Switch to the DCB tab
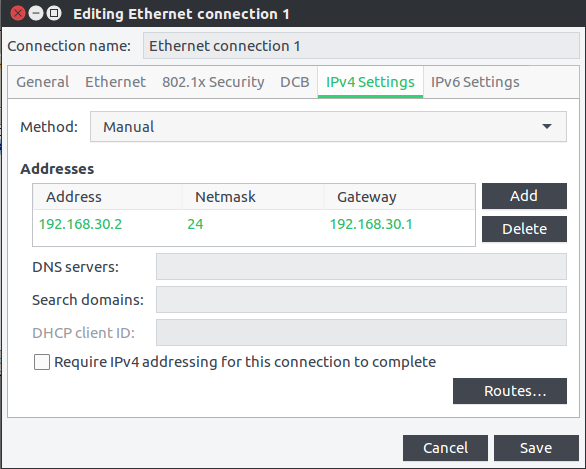Viewport: 586px width, 469px height. point(295,82)
